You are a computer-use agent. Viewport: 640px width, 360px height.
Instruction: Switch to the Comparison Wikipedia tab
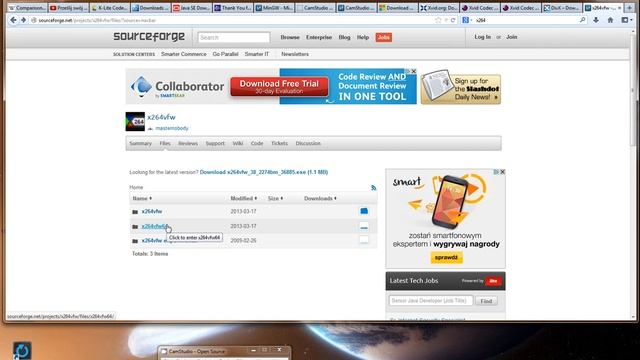tap(27, 8)
